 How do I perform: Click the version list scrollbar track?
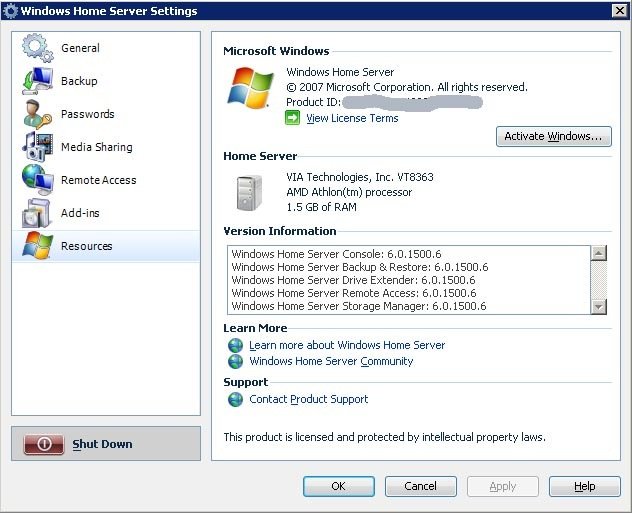click(x=599, y=280)
